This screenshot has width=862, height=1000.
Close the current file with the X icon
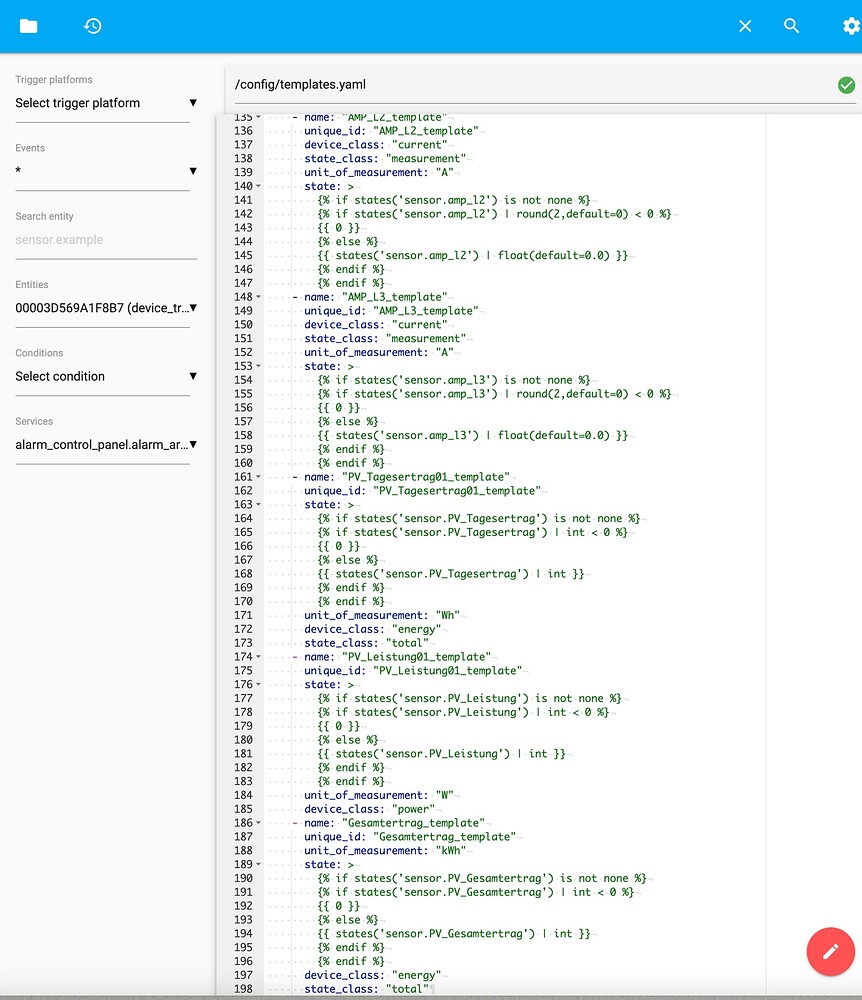745,26
